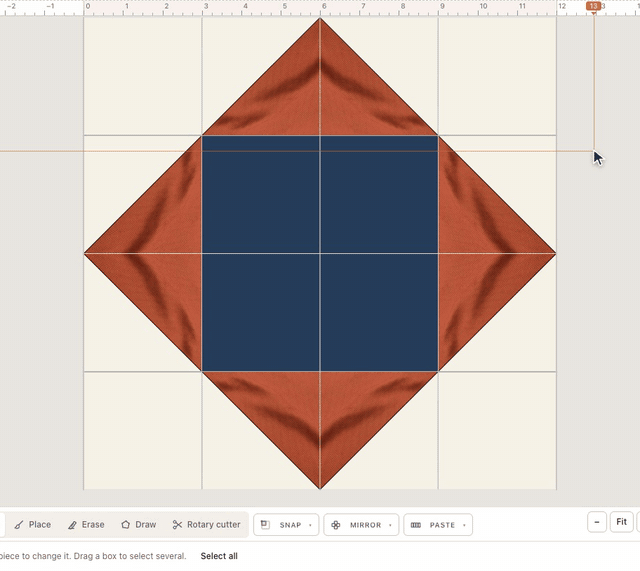Pick the Rotary cutter scissors tool
Viewport: 640px width, 571px height.
(x=207, y=524)
